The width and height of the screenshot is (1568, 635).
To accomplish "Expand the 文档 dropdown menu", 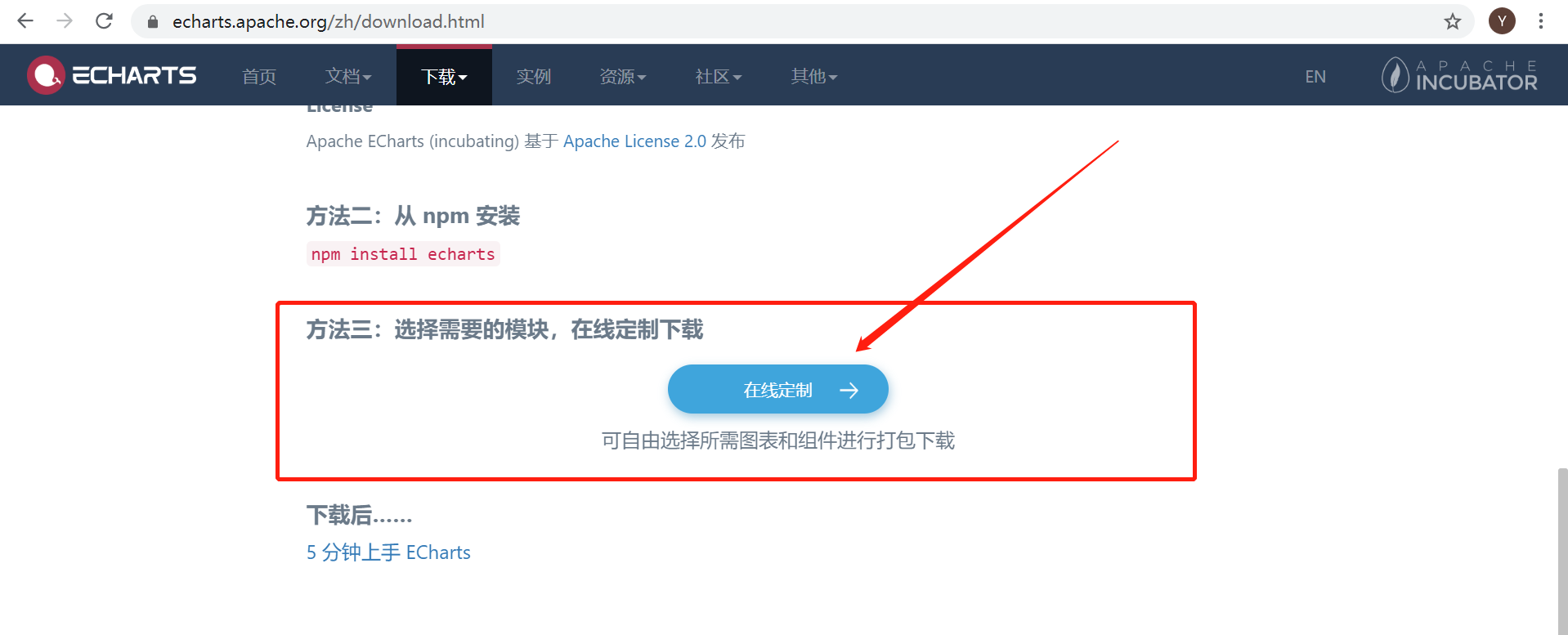I will click(348, 76).
